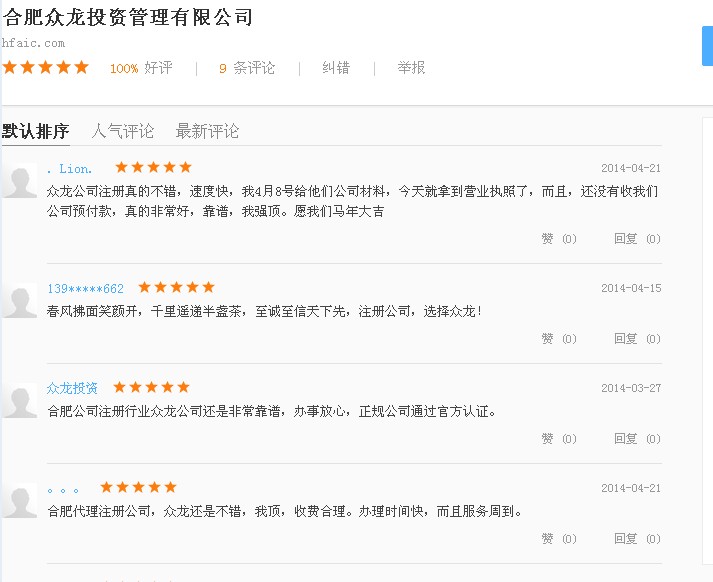Screen dimensions: 713x582
Task: Click the star rating on 众龙投资's review
Action: coord(151,388)
